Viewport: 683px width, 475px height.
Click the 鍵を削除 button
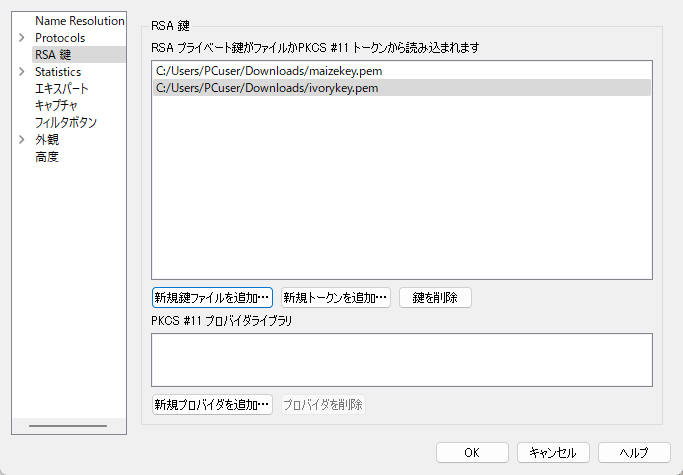[435, 298]
